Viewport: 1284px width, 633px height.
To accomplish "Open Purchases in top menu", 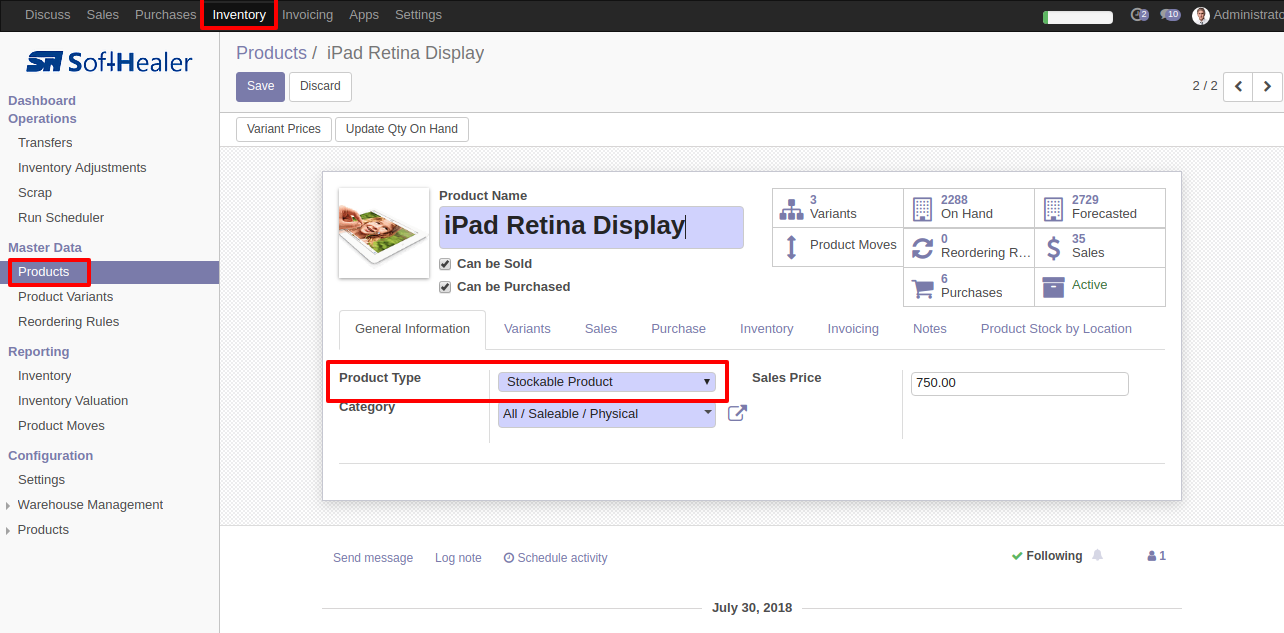I will pyautogui.click(x=166, y=15).
